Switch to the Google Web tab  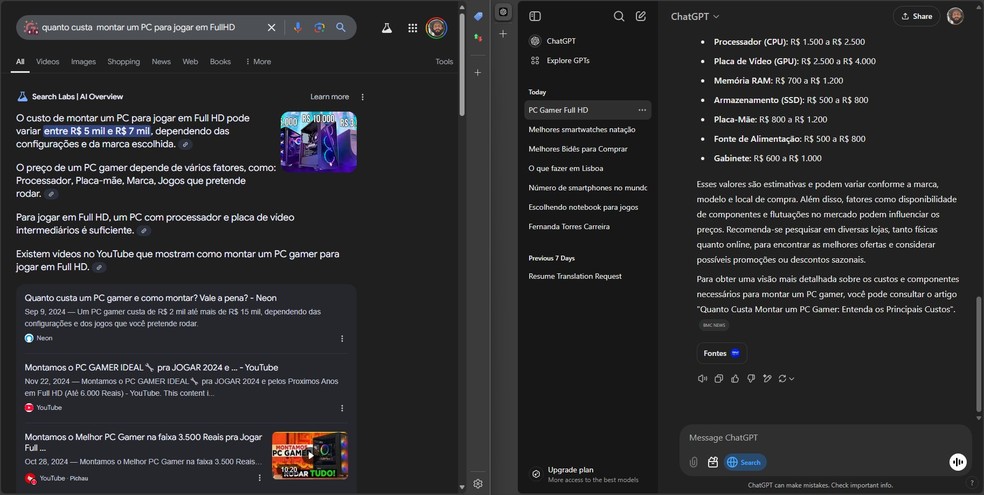click(190, 61)
